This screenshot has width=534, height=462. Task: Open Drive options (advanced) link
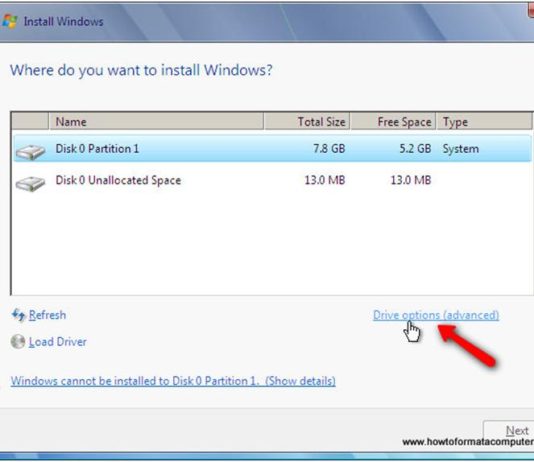pyautogui.click(x=436, y=315)
